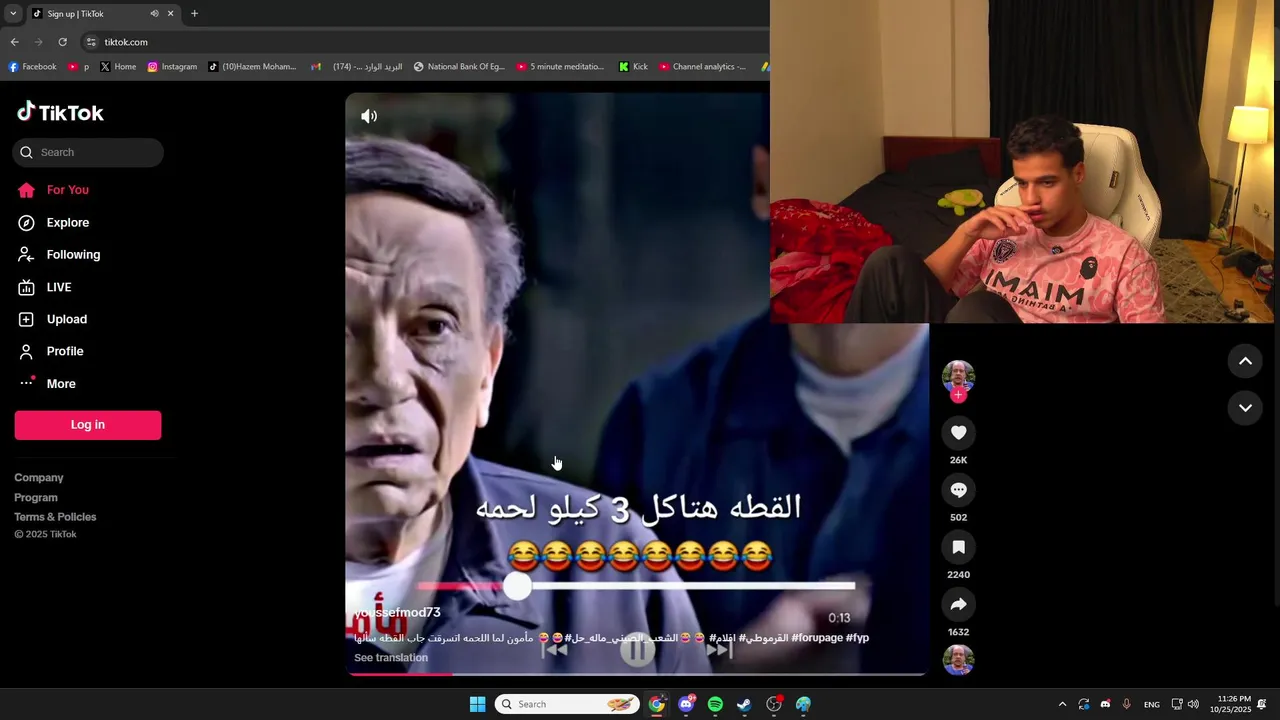Seek on the thin red progress bar at the video's bottom edge

(637, 674)
